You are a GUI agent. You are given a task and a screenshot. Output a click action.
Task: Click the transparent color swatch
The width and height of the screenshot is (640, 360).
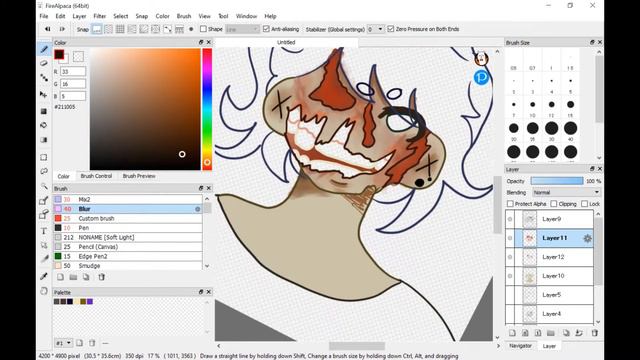coord(78,56)
